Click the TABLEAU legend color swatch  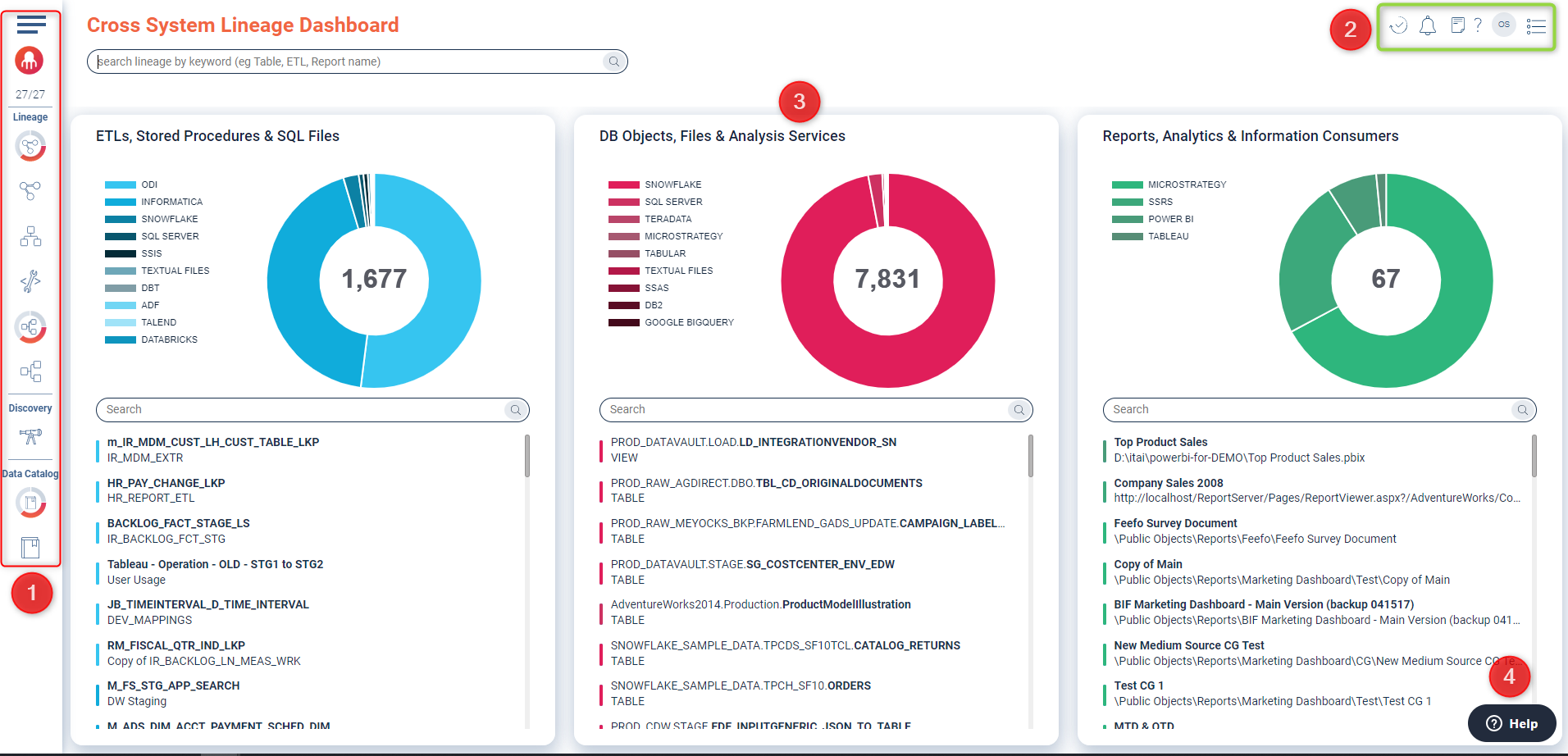coord(1127,236)
